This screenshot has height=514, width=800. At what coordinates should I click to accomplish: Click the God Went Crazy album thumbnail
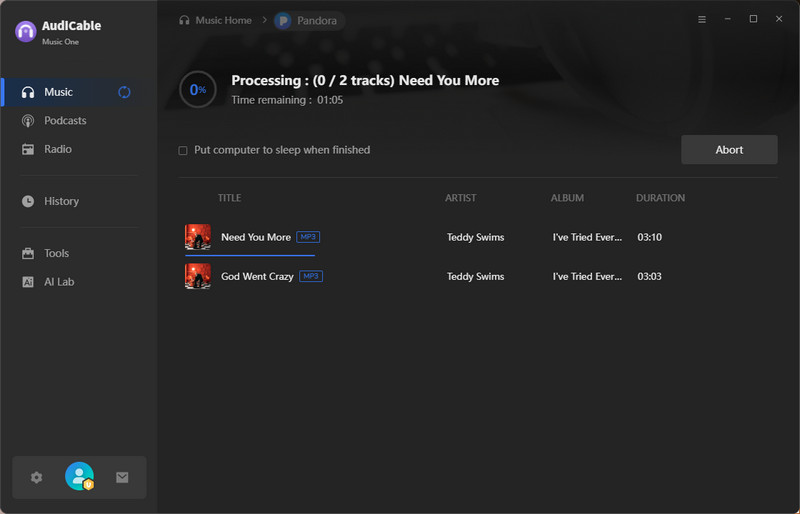198,276
